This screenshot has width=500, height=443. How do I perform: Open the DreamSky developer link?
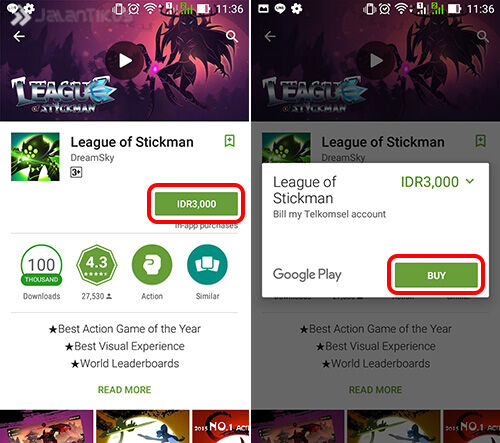(92, 158)
